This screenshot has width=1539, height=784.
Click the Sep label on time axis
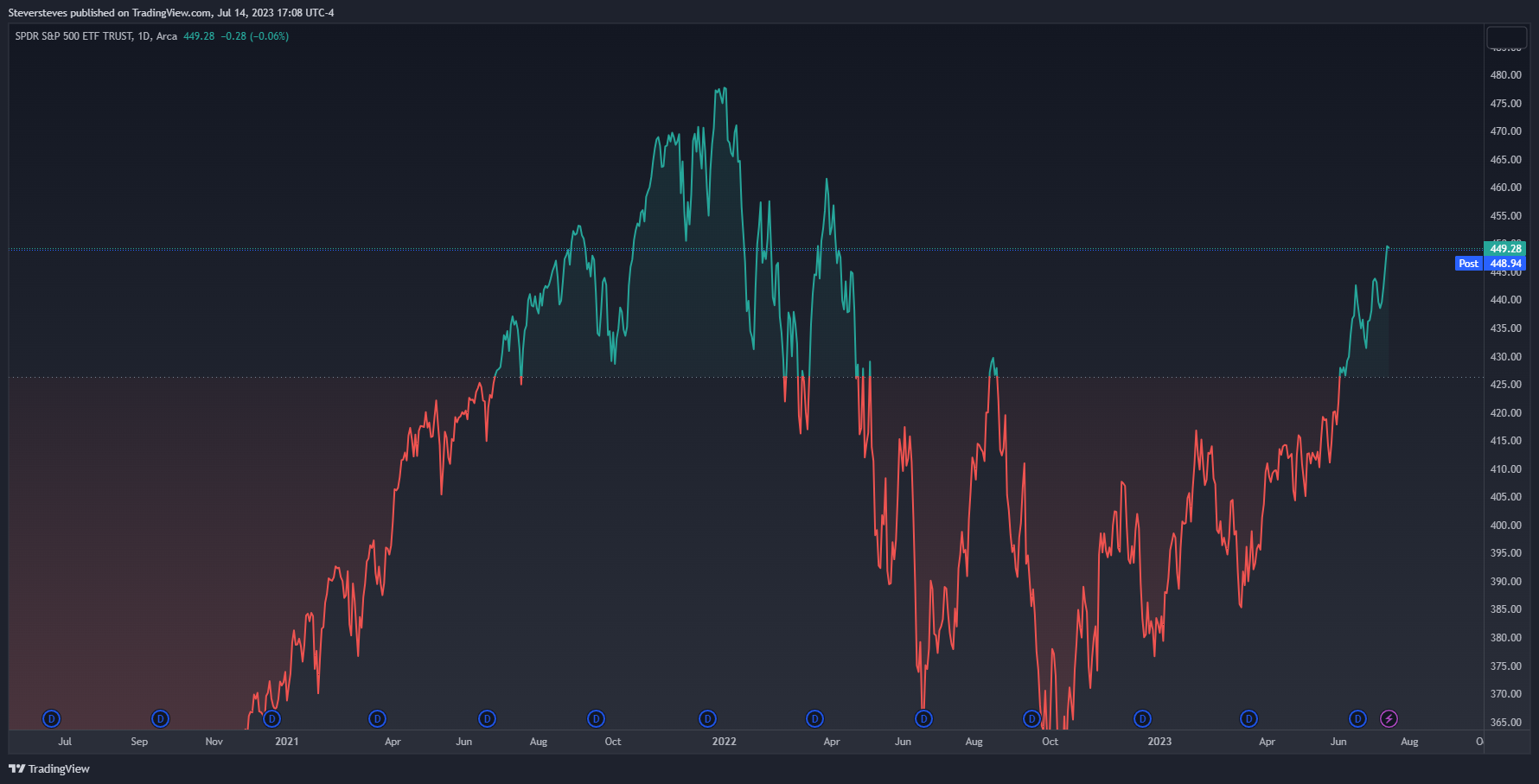click(139, 742)
